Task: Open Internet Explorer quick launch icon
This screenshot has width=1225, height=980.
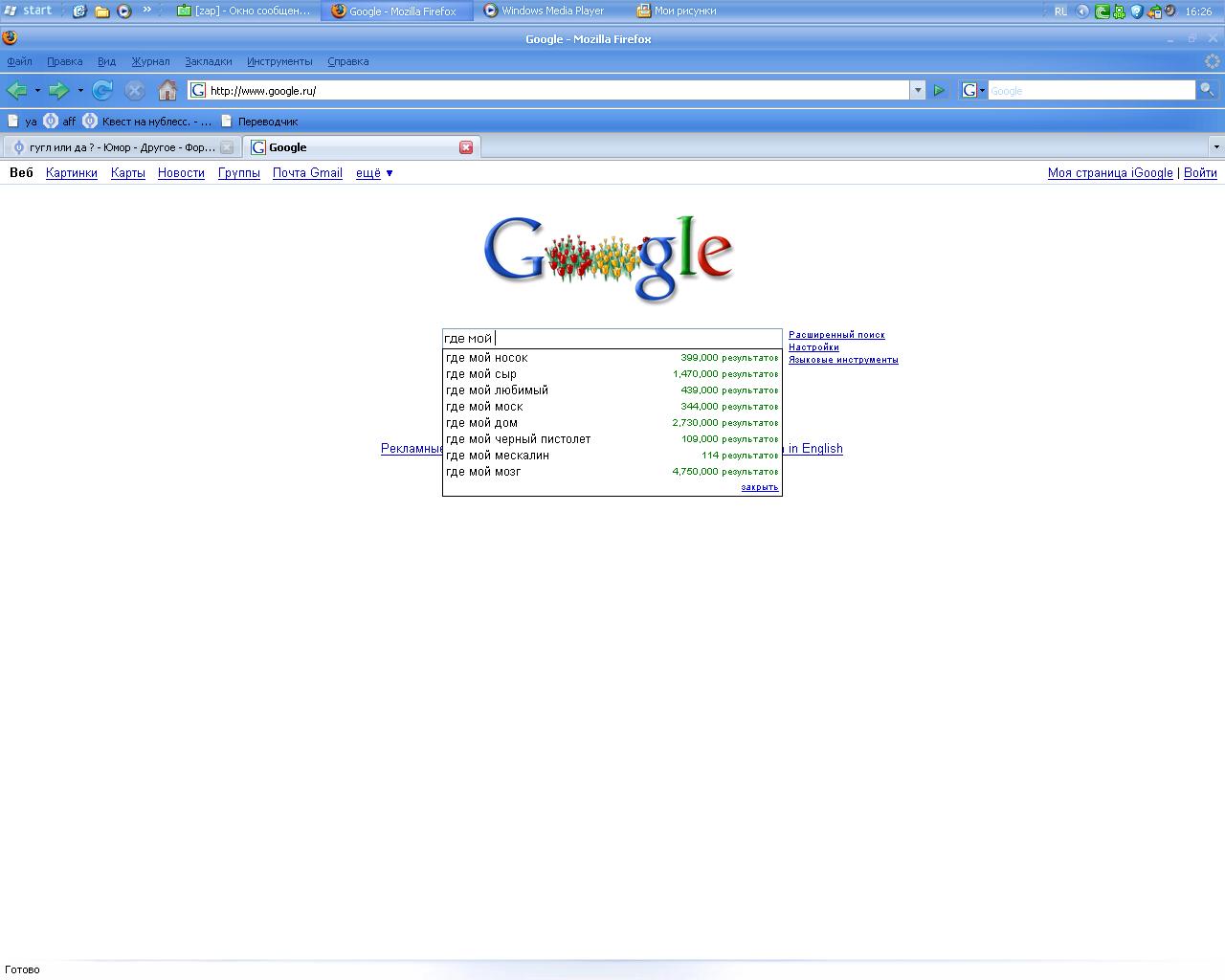Action: point(79,11)
